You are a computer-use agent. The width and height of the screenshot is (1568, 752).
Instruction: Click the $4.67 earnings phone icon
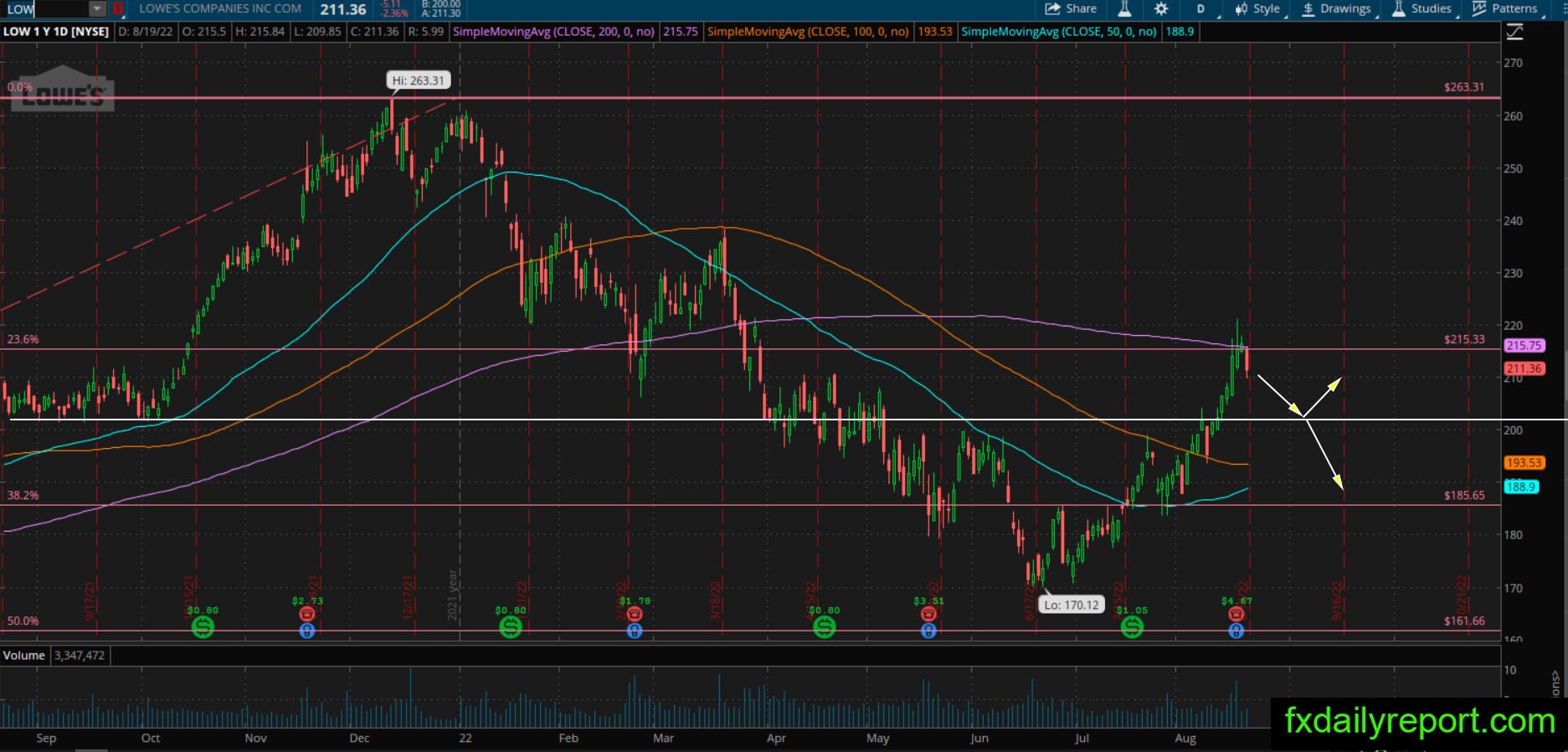tap(1236, 614)
